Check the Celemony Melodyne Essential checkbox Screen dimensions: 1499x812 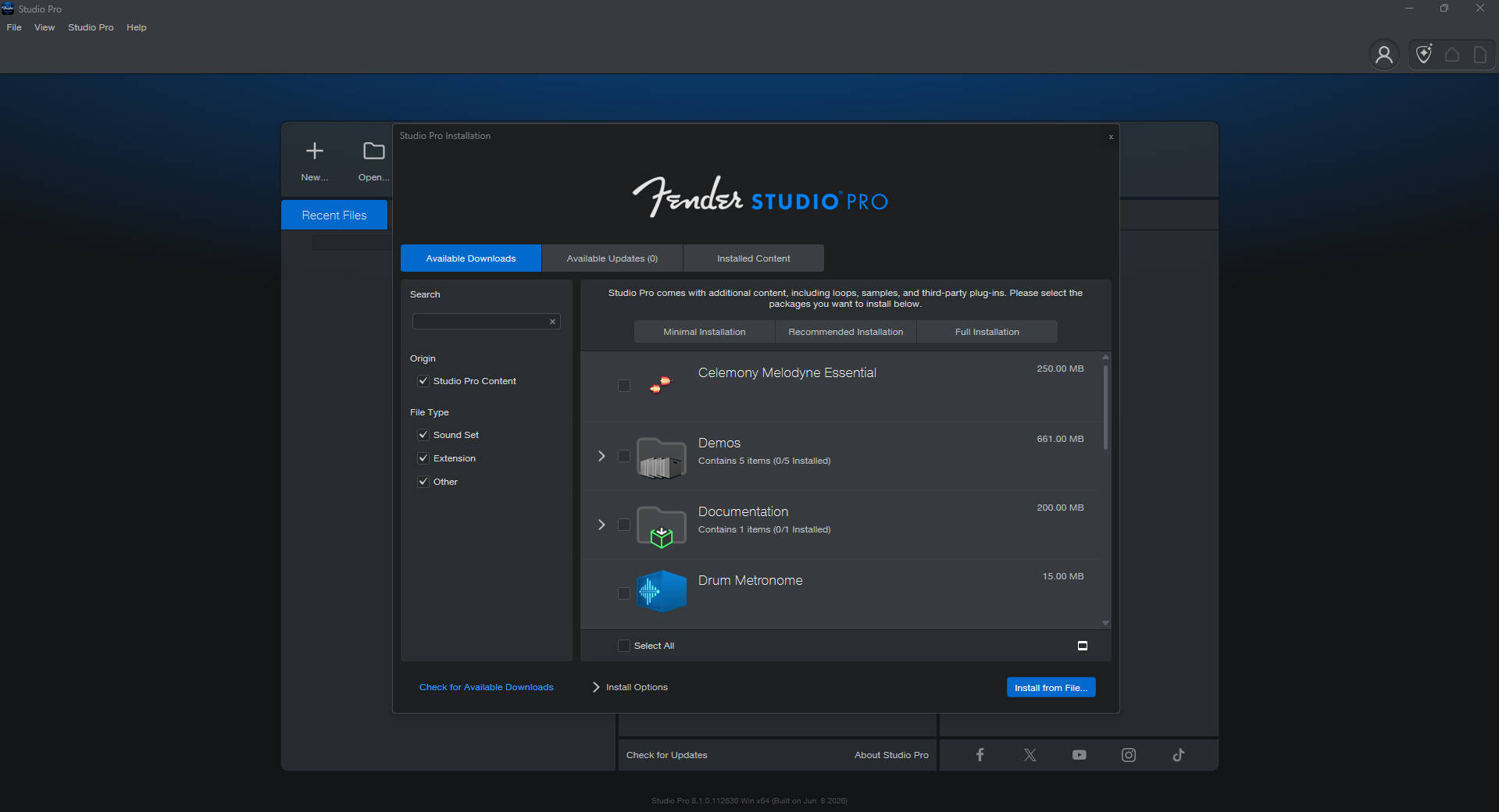point(624,386)
